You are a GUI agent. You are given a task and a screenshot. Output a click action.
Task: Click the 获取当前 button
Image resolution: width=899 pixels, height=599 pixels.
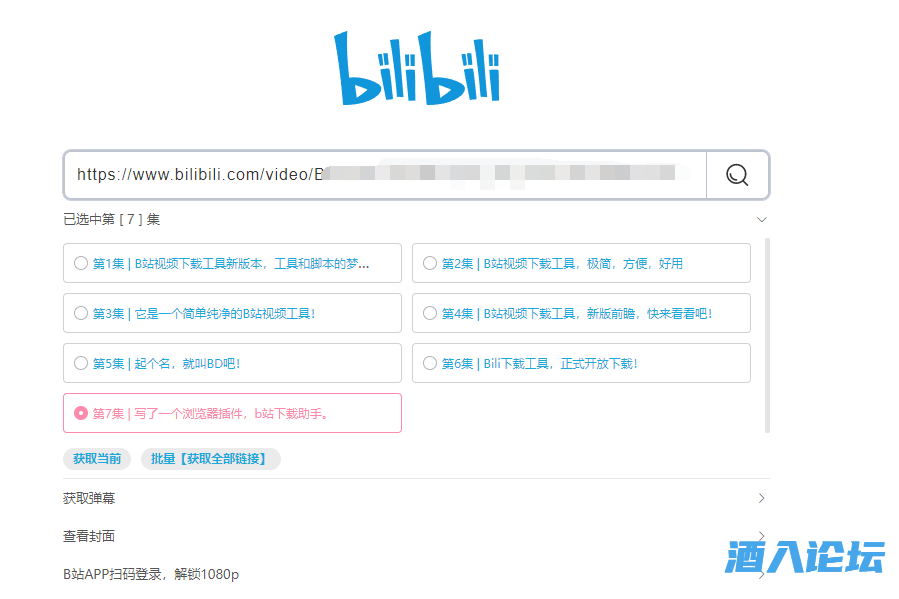(97, 459)
